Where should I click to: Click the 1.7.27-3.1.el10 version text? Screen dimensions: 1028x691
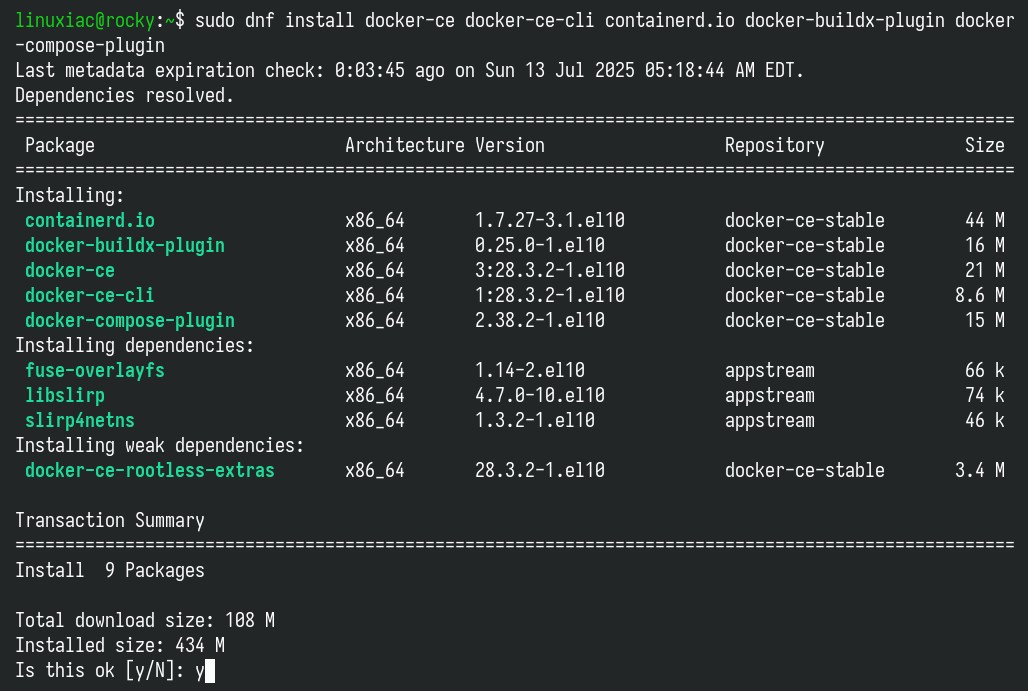tap(550, 220)
